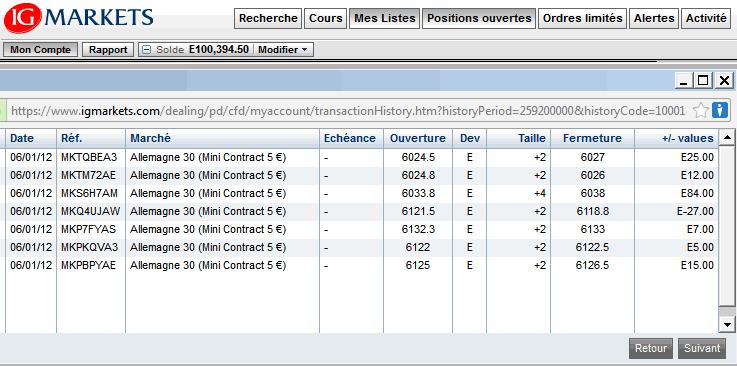Click the IG Markets logo
Image resolution: width=737 pixels, height=366 pixels.
(x=78, y=18)
